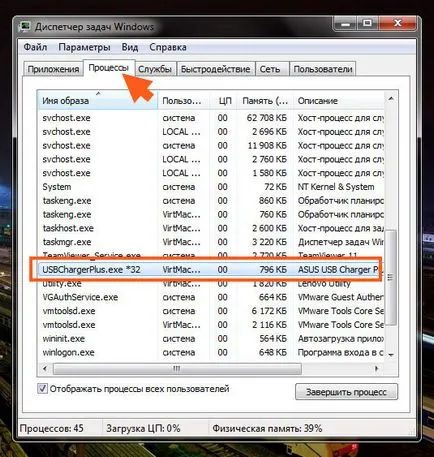The height and width of the screenshot is (457, 434).
Task: Sort by Пользо... column header
Action: click(184, 101)
